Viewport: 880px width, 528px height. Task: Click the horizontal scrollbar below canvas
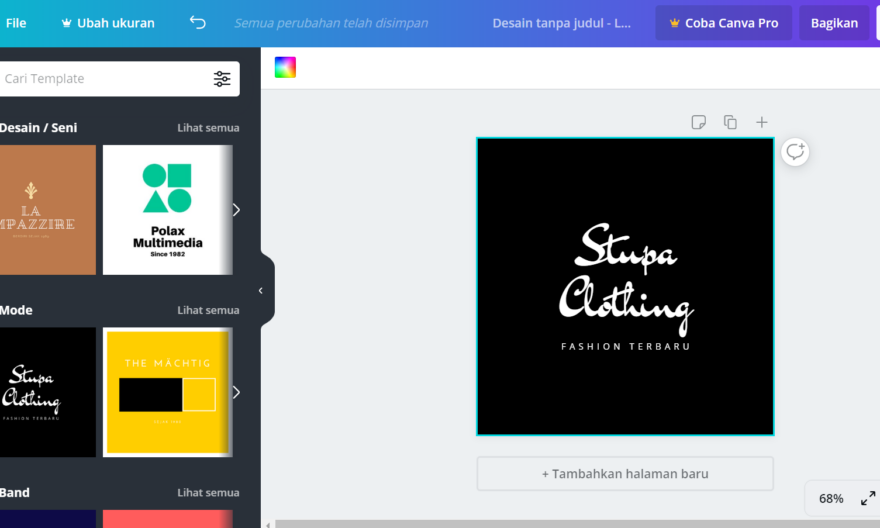point(577,524)
